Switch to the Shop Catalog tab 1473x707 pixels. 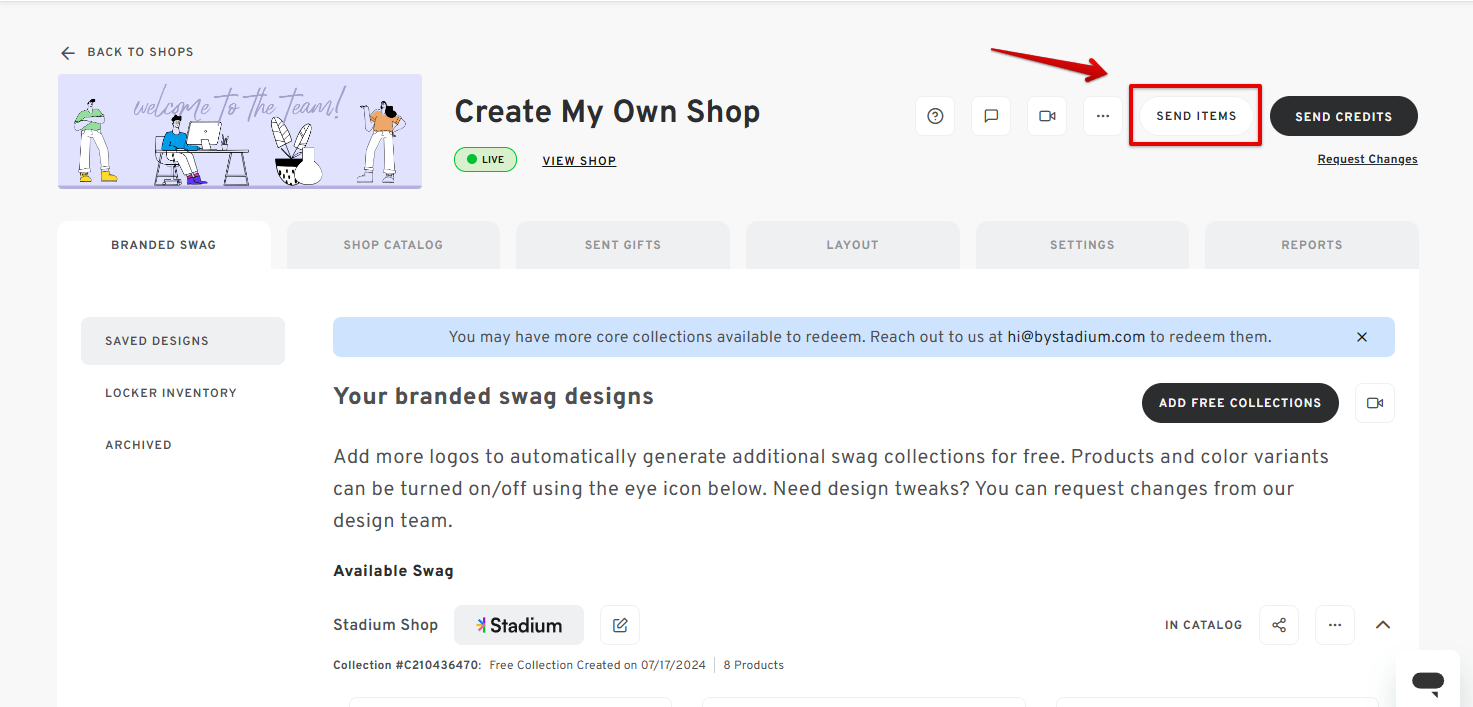[393, 244]
